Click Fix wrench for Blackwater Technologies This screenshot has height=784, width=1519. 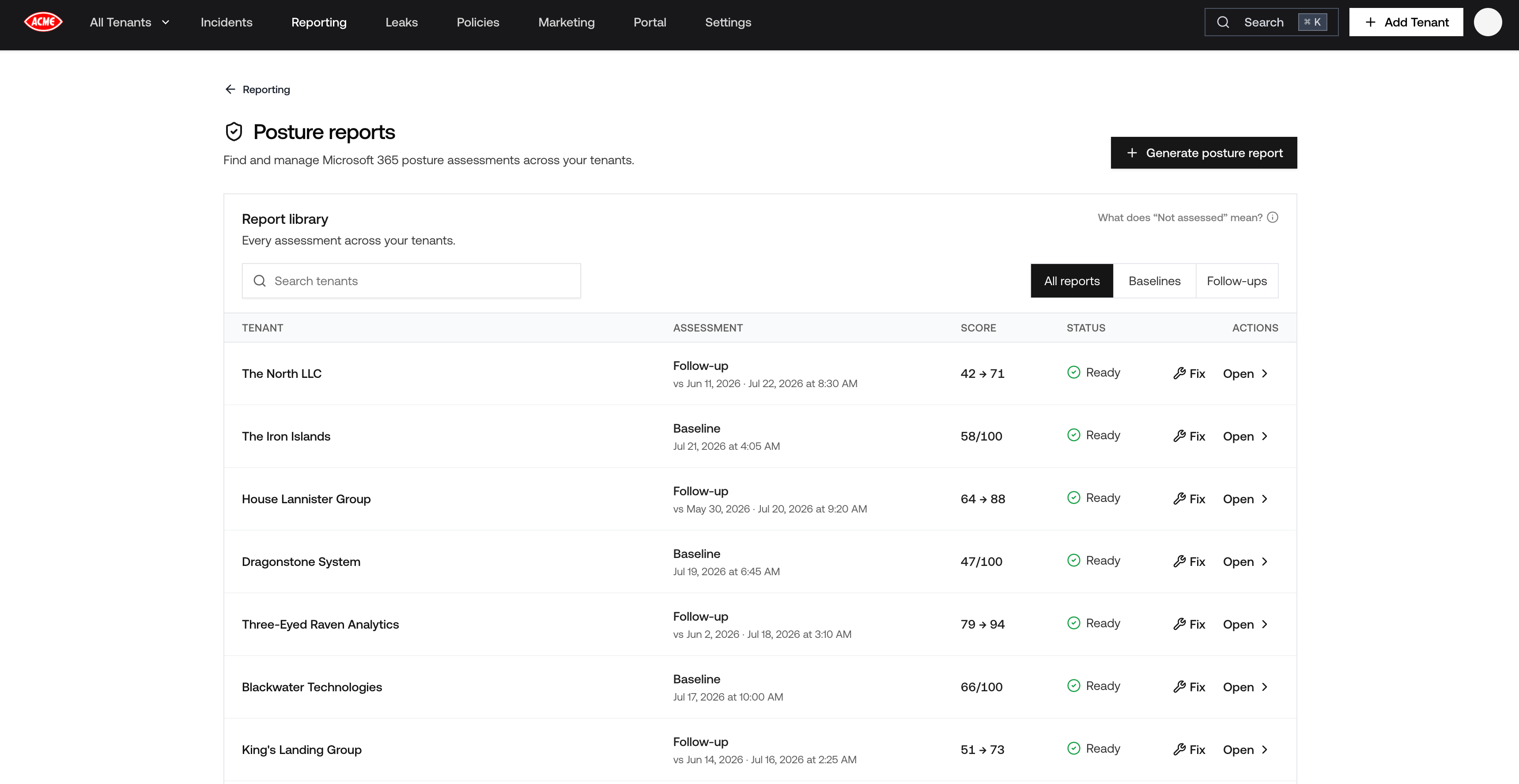(1189, 687)
